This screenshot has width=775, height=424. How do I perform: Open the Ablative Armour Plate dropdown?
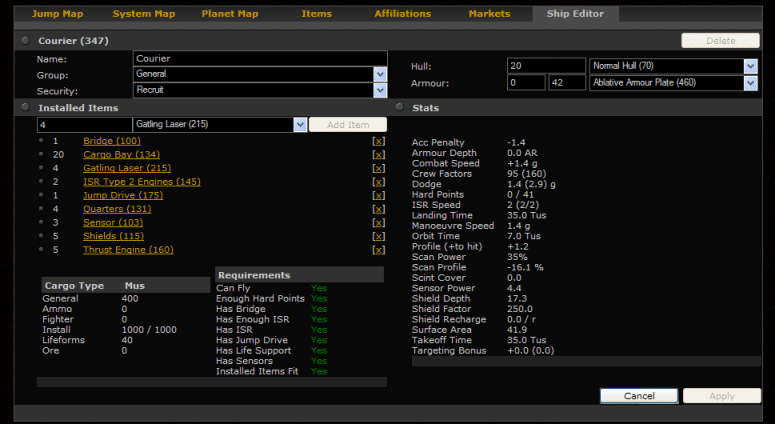pyautogui.click(x=750, y=82)
